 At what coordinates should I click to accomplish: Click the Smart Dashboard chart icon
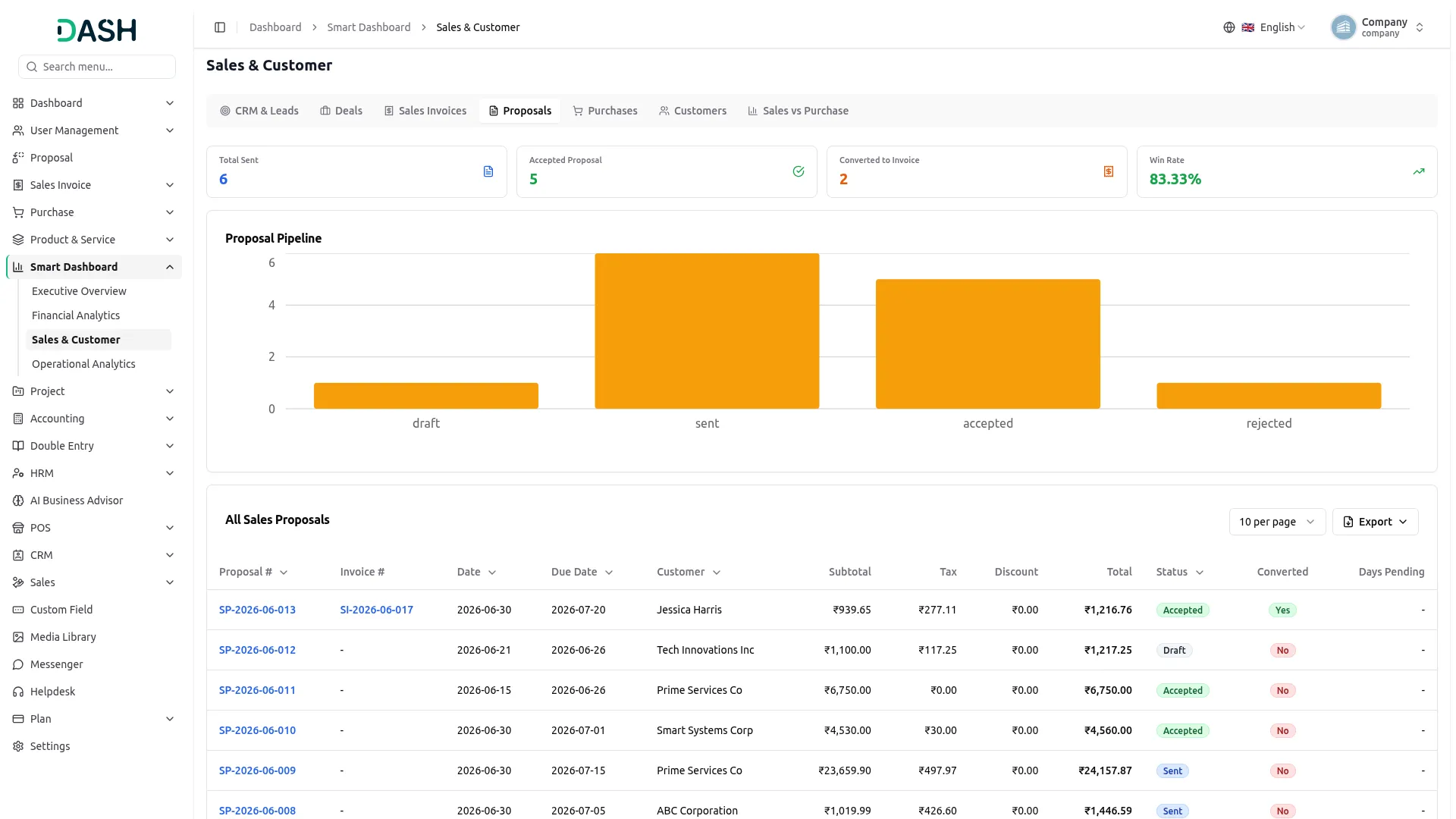click(x=18, y=267)
